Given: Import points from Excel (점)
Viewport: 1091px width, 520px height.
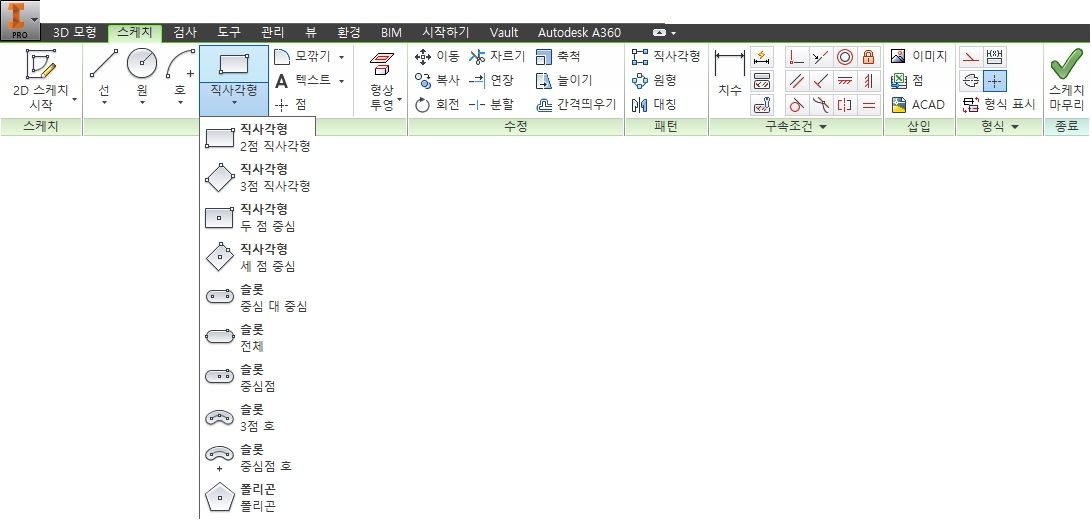Looking at the screenshot, I should point(907,81).
